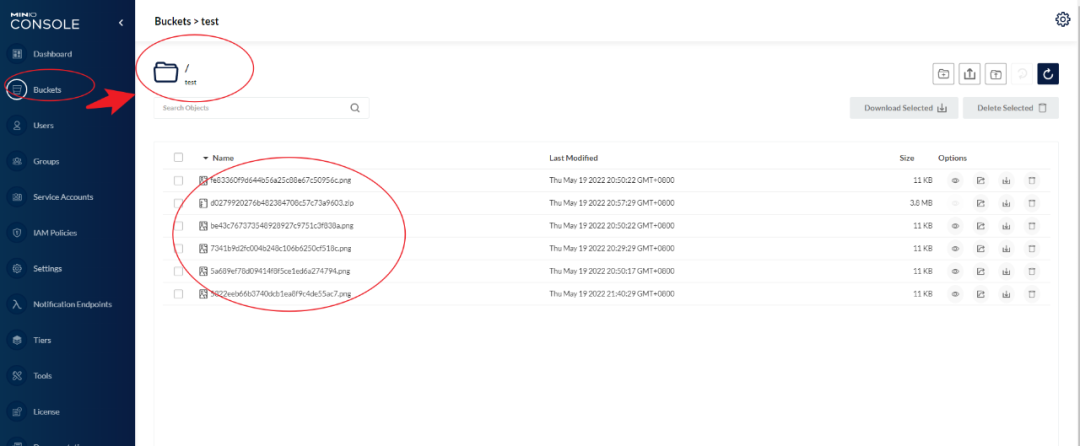Open the Users menu item
Image resolution: width=1080 pixels, height=446 pixels.
[43, 125]
